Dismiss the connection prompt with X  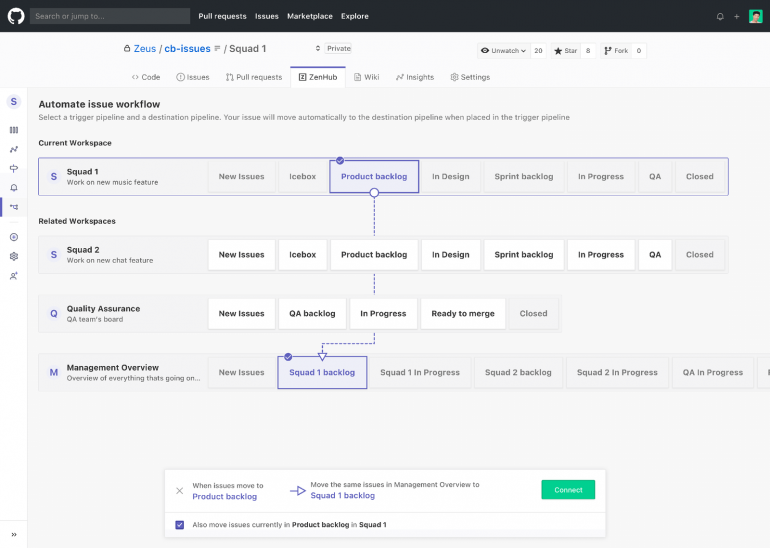point(180,491)
